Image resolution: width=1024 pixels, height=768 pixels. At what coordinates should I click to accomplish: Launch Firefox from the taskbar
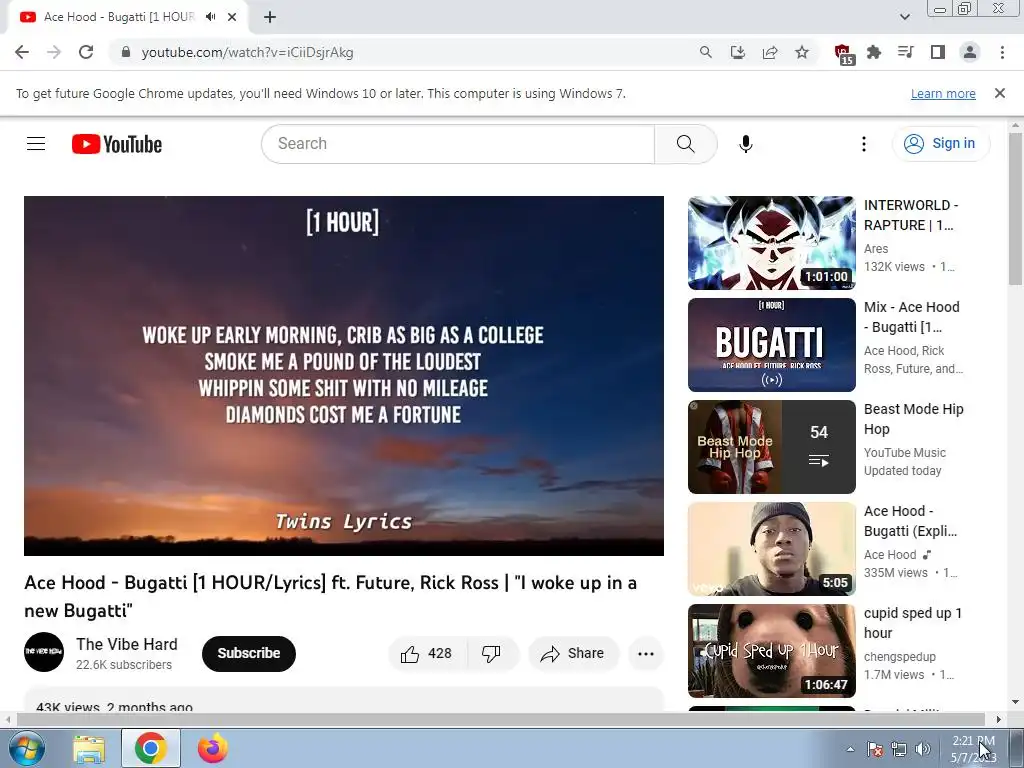(212, 748)
